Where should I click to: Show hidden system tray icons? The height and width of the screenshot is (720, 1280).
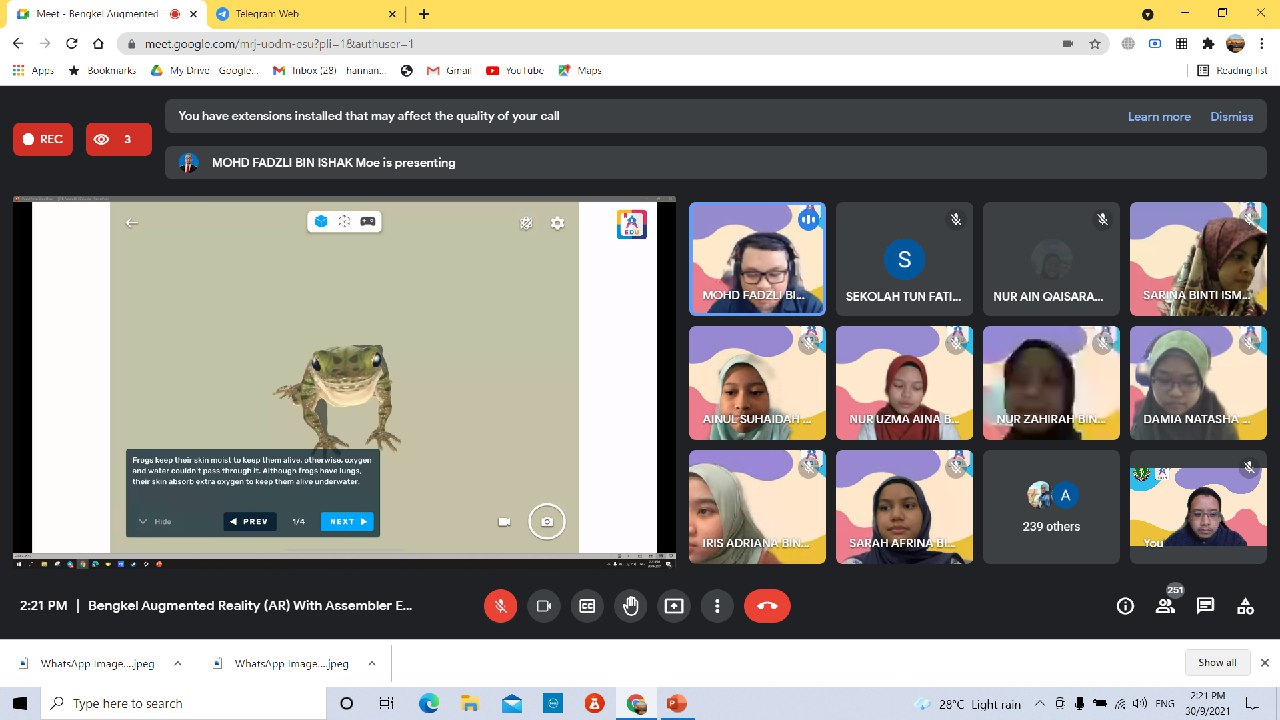pos(1040,704)
